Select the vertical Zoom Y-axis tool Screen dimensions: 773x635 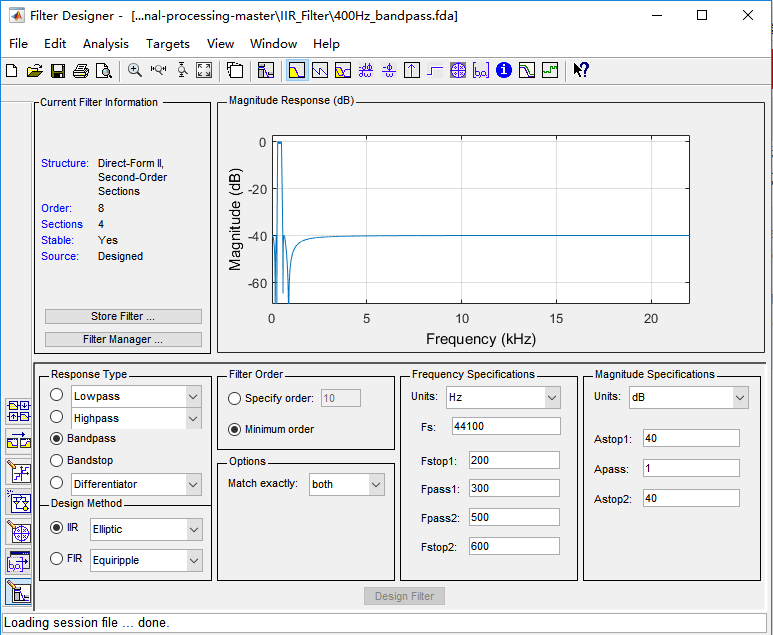click(x=182, y=71)
